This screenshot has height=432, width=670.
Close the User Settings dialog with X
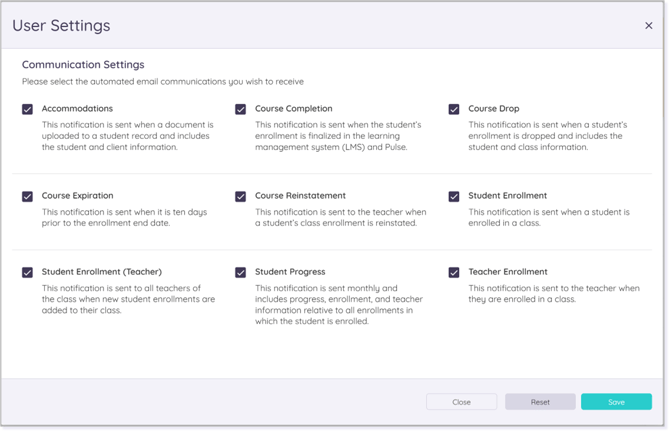[648, 26]
